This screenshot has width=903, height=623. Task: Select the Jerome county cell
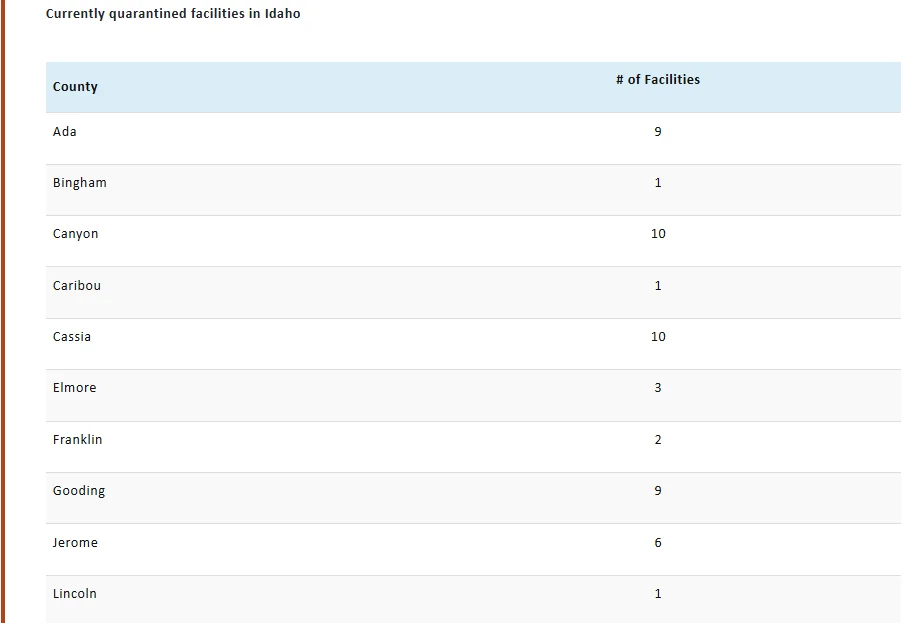point(75,543)
